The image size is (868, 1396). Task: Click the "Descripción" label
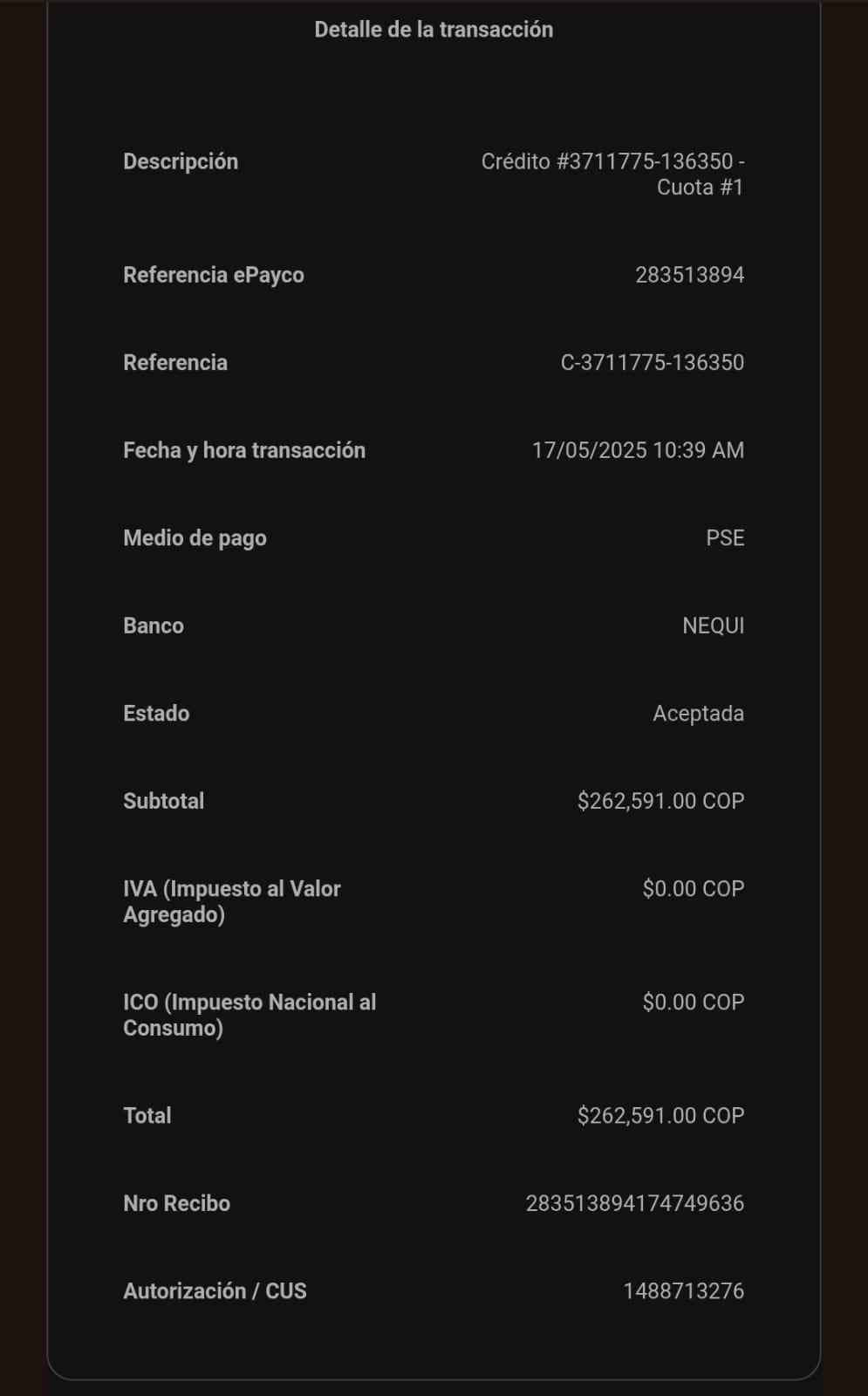[181, 161]
